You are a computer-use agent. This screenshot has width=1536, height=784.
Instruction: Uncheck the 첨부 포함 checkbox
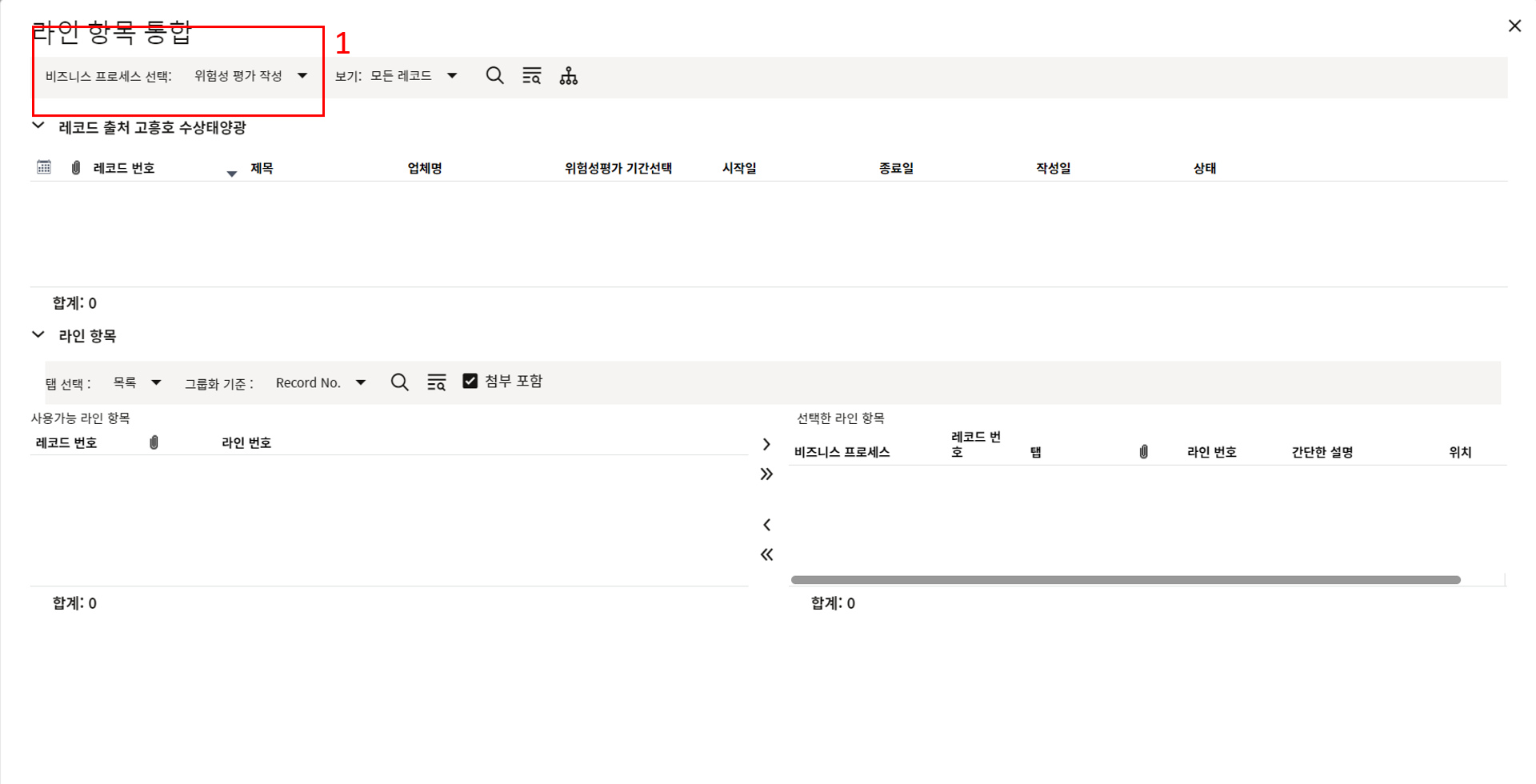(x=470, y=381)
